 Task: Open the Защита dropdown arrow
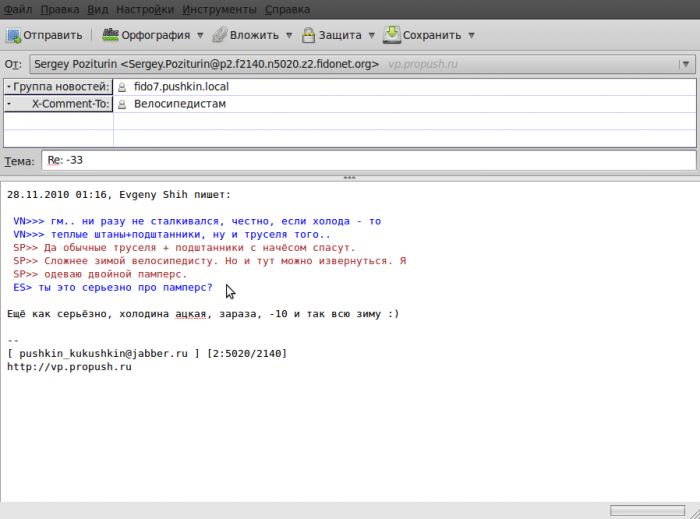pyautogui.click(x=371, y=35)
